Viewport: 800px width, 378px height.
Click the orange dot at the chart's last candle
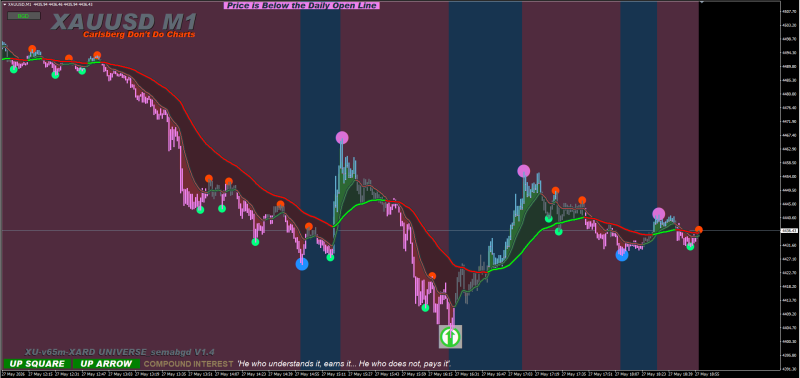pyautogui.click(x=698, y=230)
